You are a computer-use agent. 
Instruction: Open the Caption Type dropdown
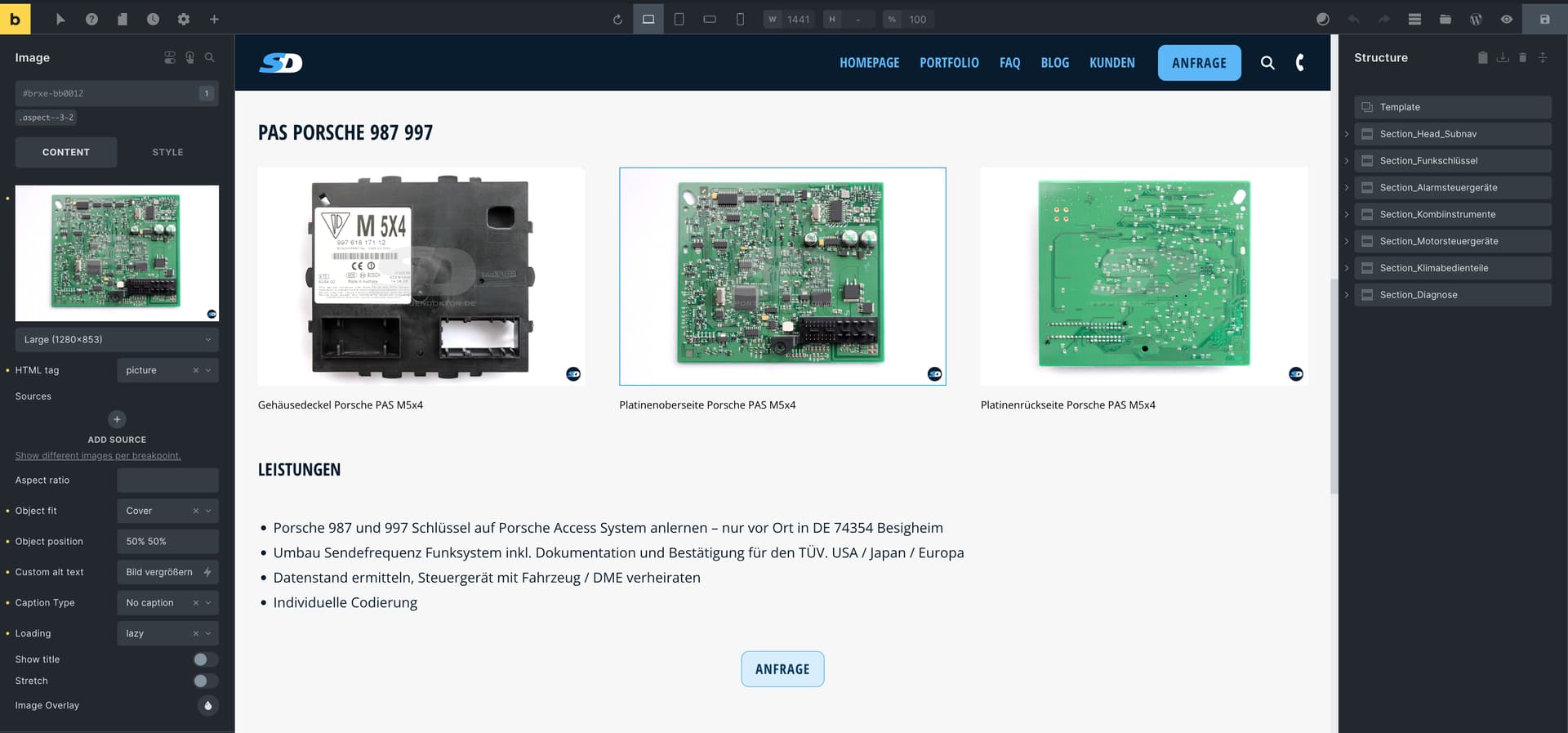(167, 602)
